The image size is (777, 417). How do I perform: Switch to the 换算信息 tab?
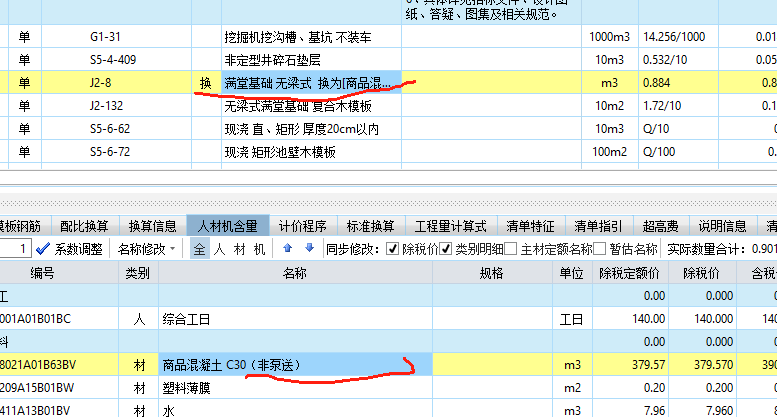[153, 226]
